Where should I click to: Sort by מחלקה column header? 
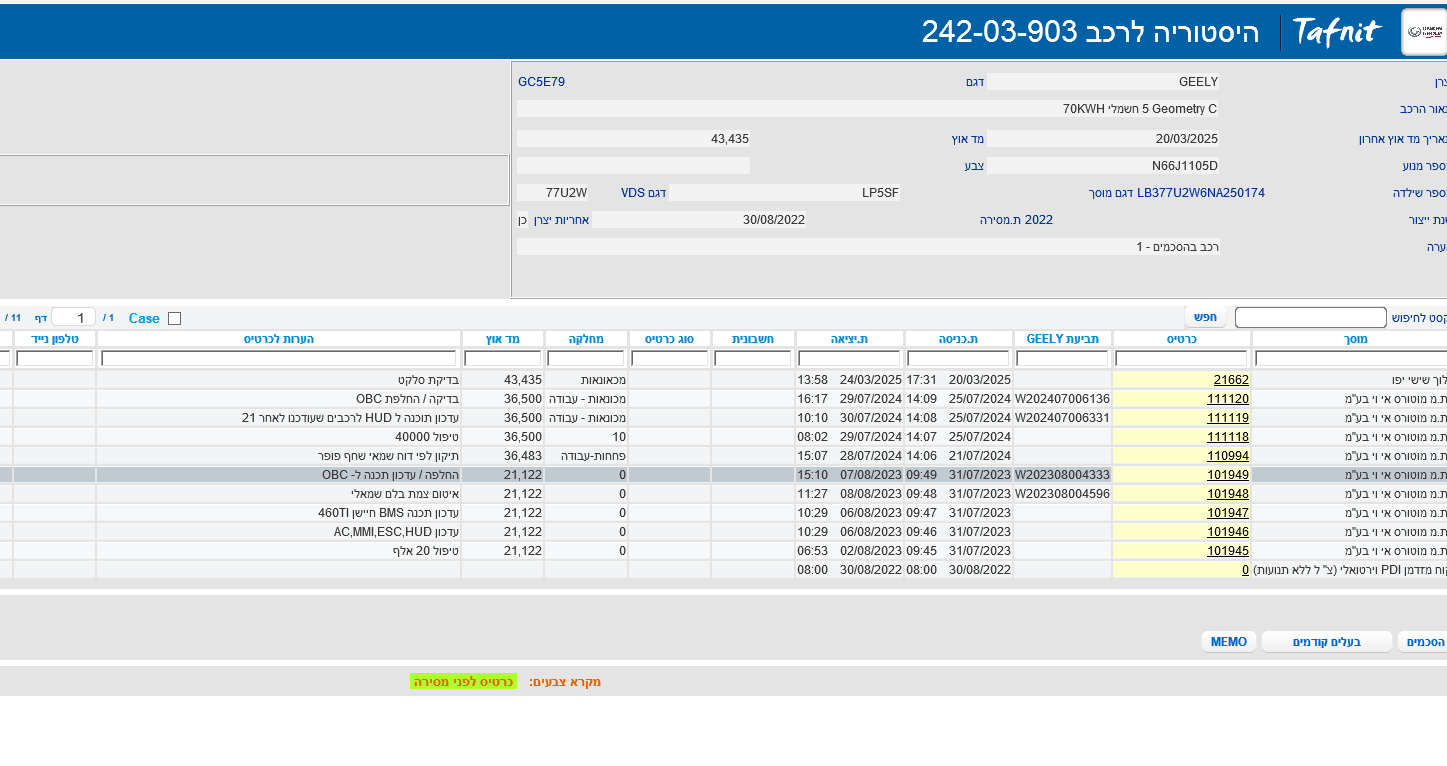586,339
